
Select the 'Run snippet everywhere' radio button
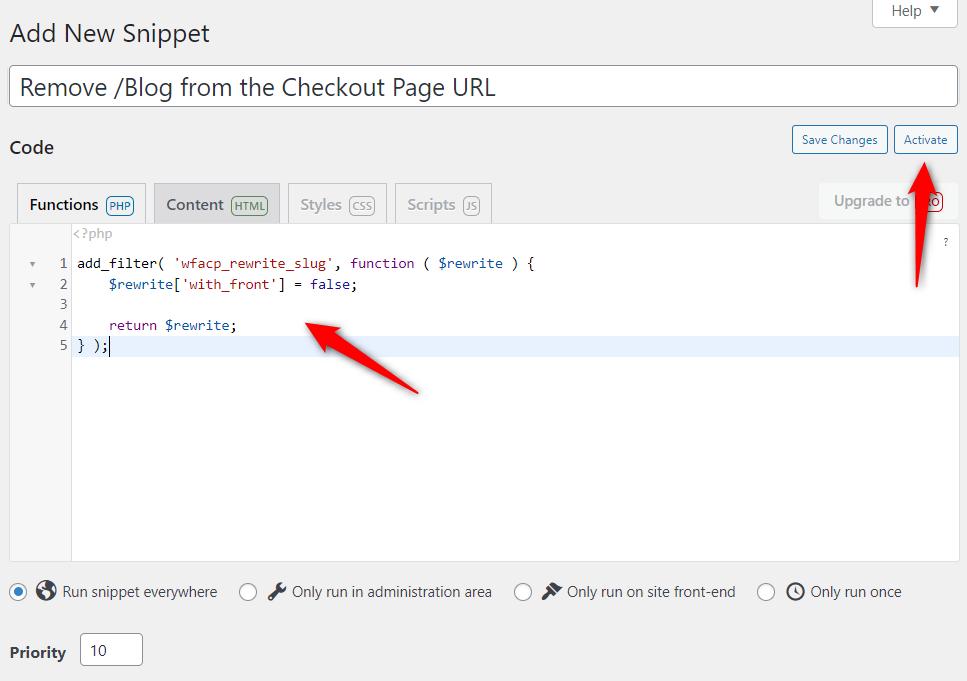(18, 592)
